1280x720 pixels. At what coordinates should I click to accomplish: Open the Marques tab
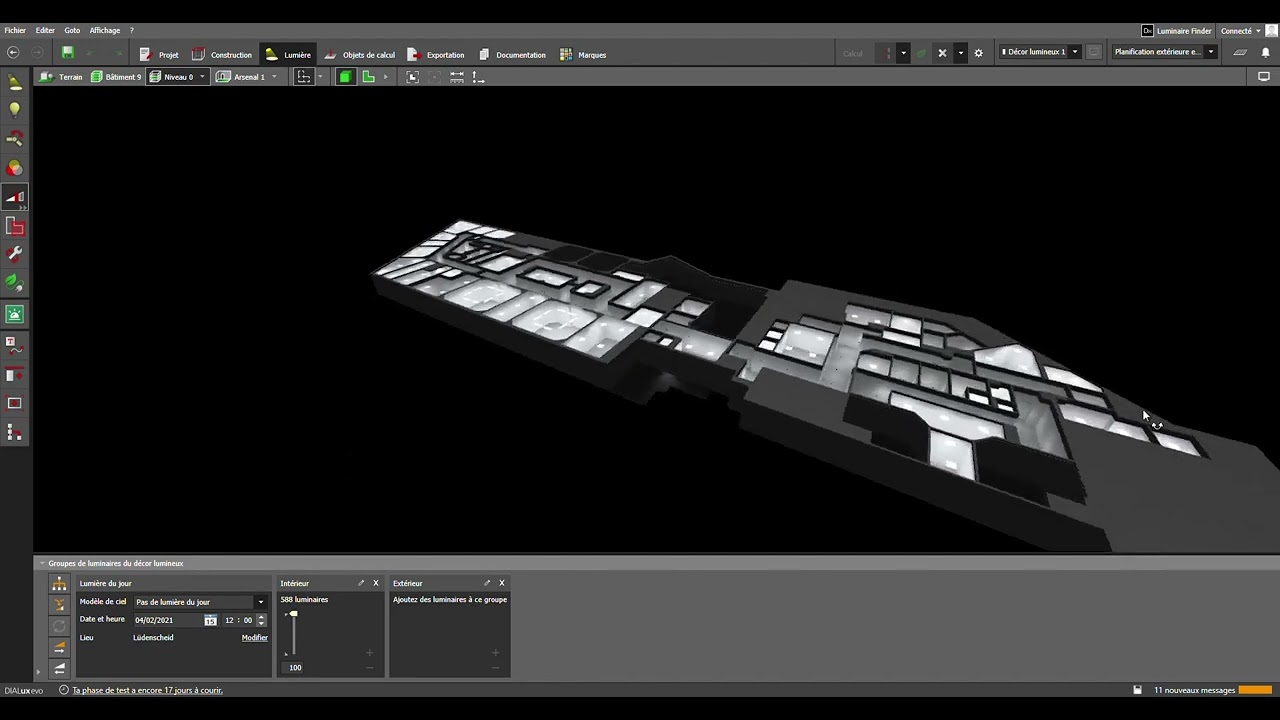(583, 54)
